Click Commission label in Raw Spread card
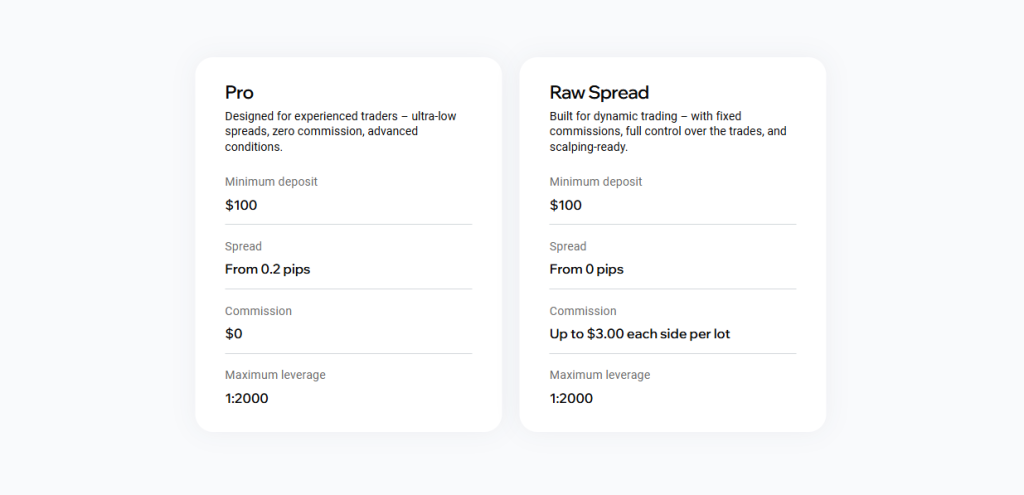Screen dimensions: 1024x495 point(583,311)
